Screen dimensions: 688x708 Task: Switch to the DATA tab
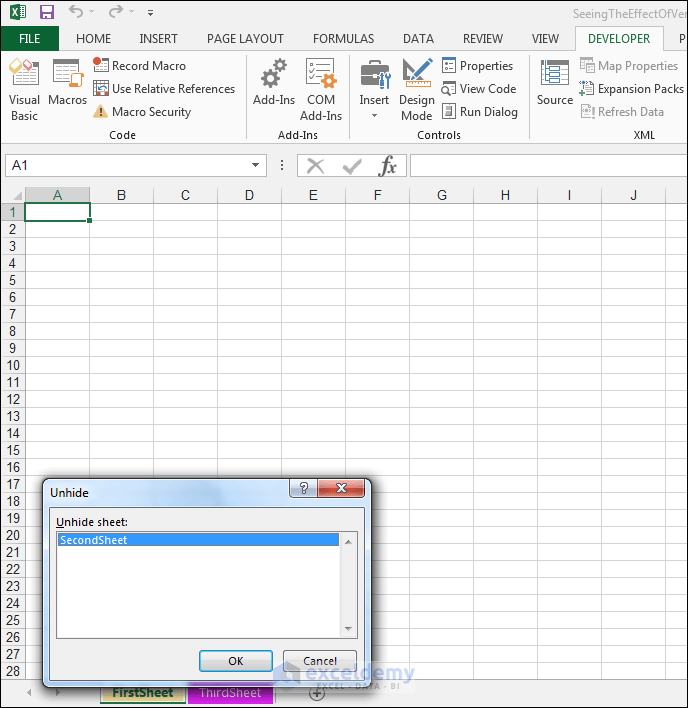[x=418, y=39]
